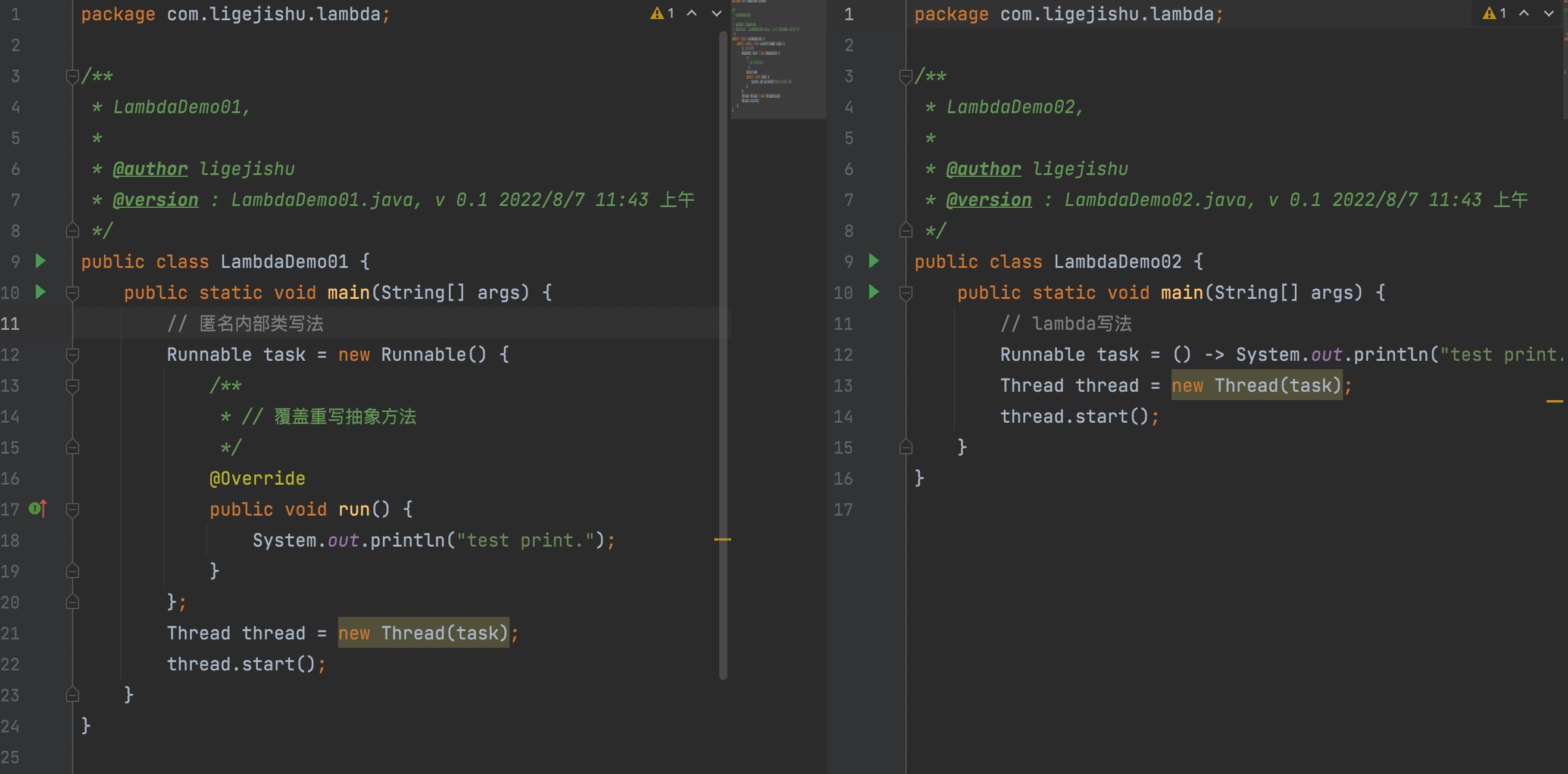Click lambda arrow '() ->' expression

(1198, 354)
